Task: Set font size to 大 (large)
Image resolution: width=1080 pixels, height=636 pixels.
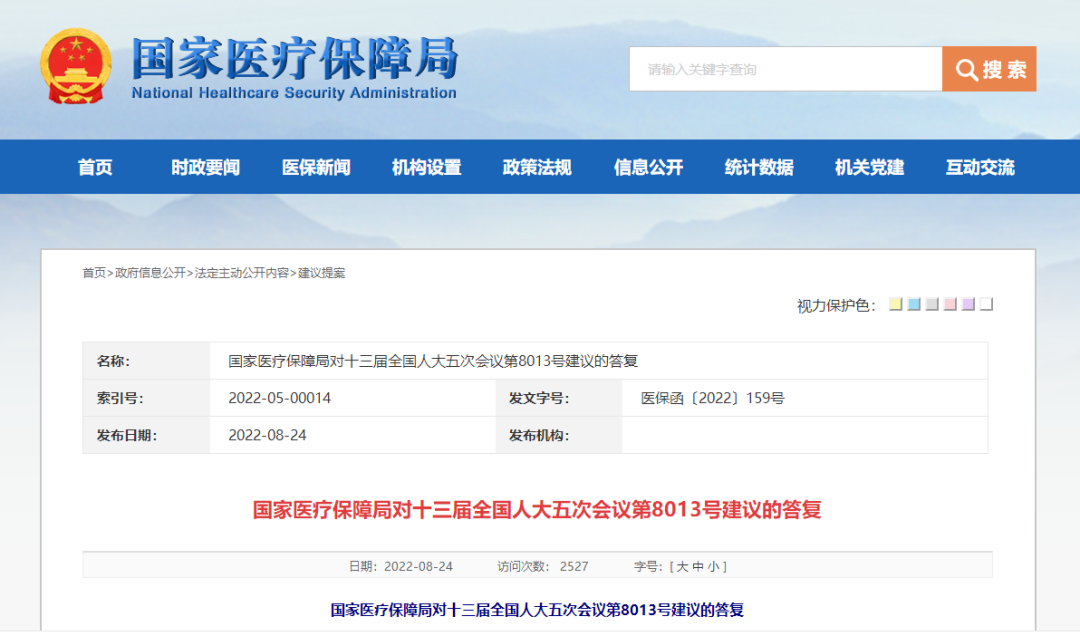Action: pyautogui.click(x=683, y=567)
